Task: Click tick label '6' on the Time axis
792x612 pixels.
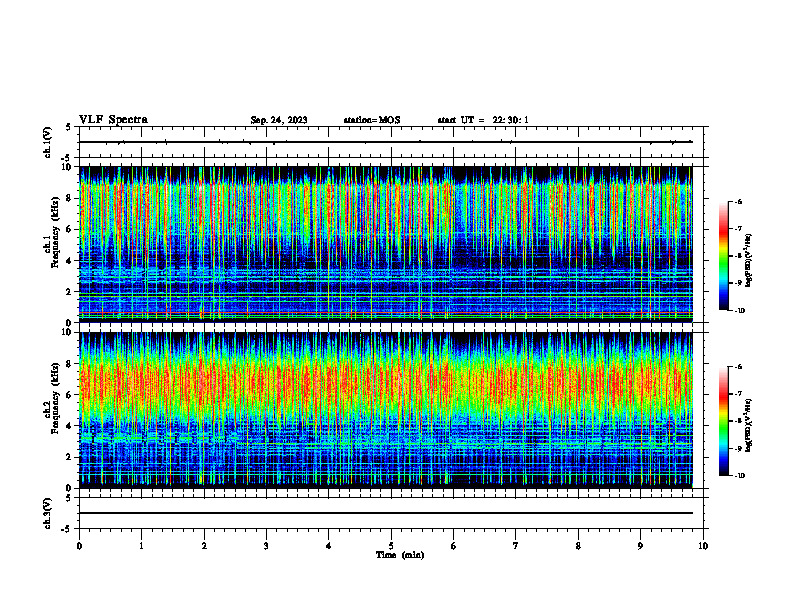Action: (x=454, y=546)
